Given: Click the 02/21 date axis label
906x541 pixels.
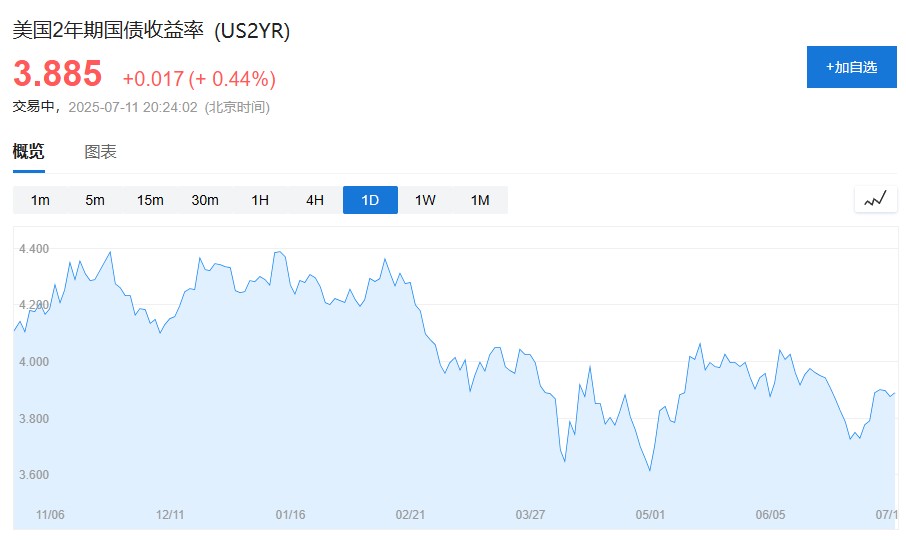Looking at the screenshot, I should (410, 515).
